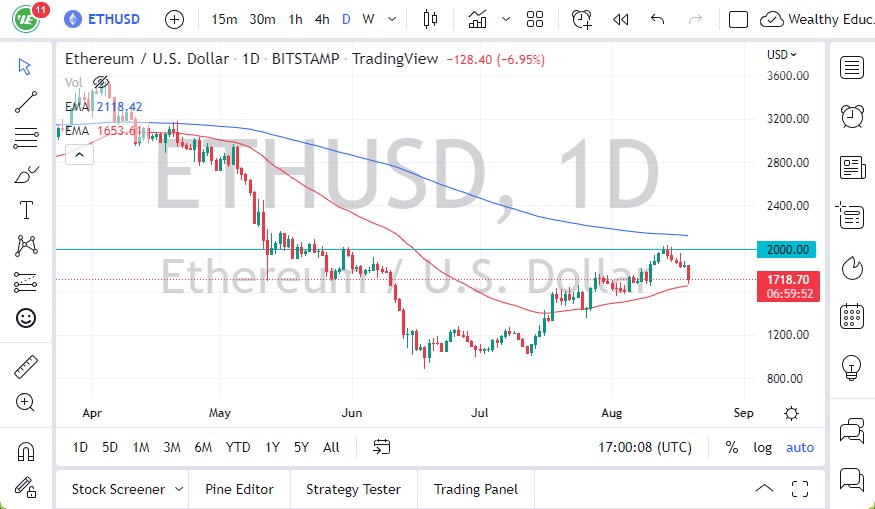The height and width of the screenshot is (509, 875).
Task: Click the magnet mode icon
Action: (x=26, y=451)
